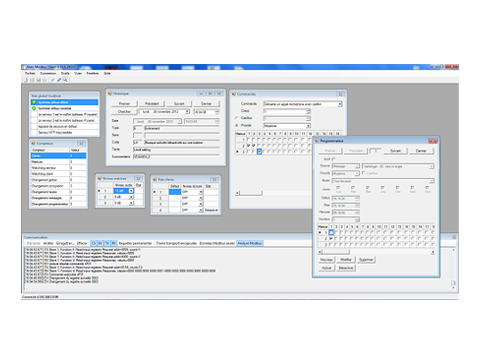Open the Vues menu

coord(78,73)
